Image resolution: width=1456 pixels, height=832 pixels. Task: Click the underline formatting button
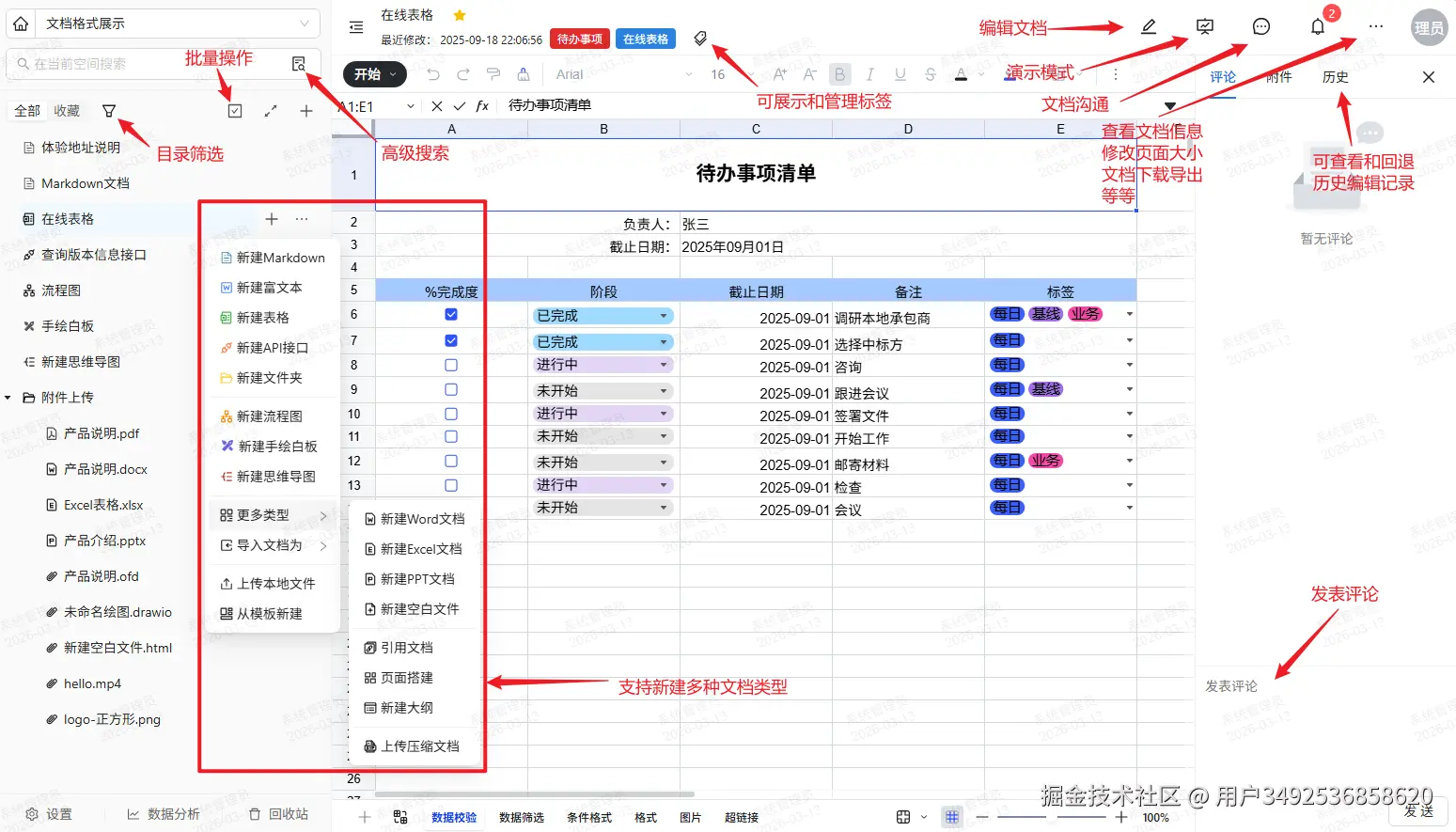tap(900, 74)
